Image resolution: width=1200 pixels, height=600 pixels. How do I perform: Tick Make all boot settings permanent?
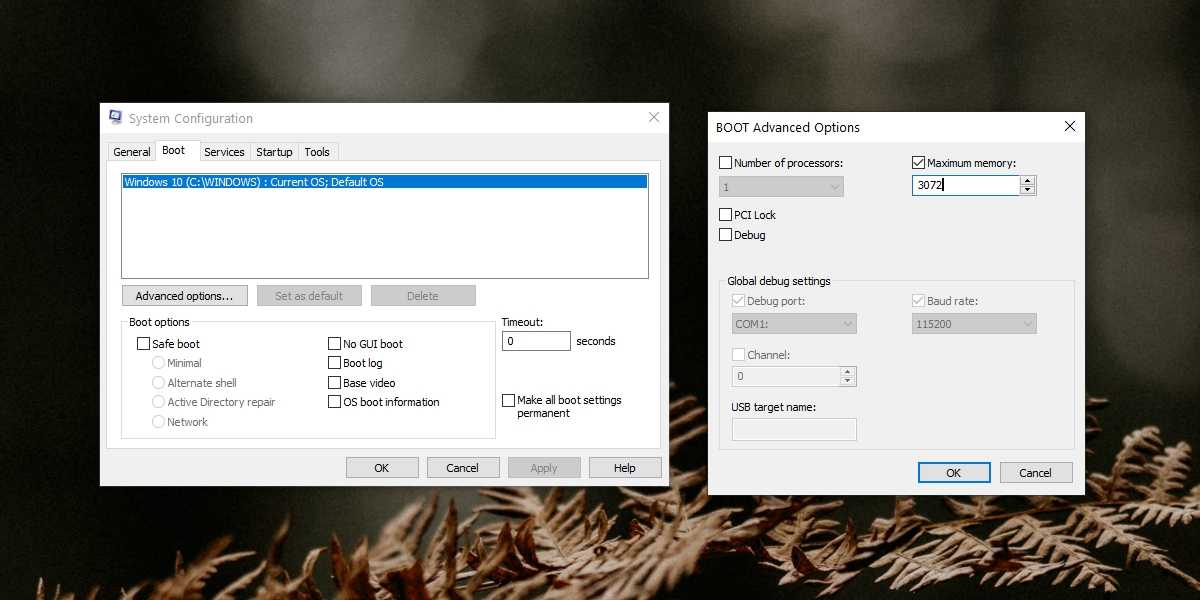(x=509, y=400)
